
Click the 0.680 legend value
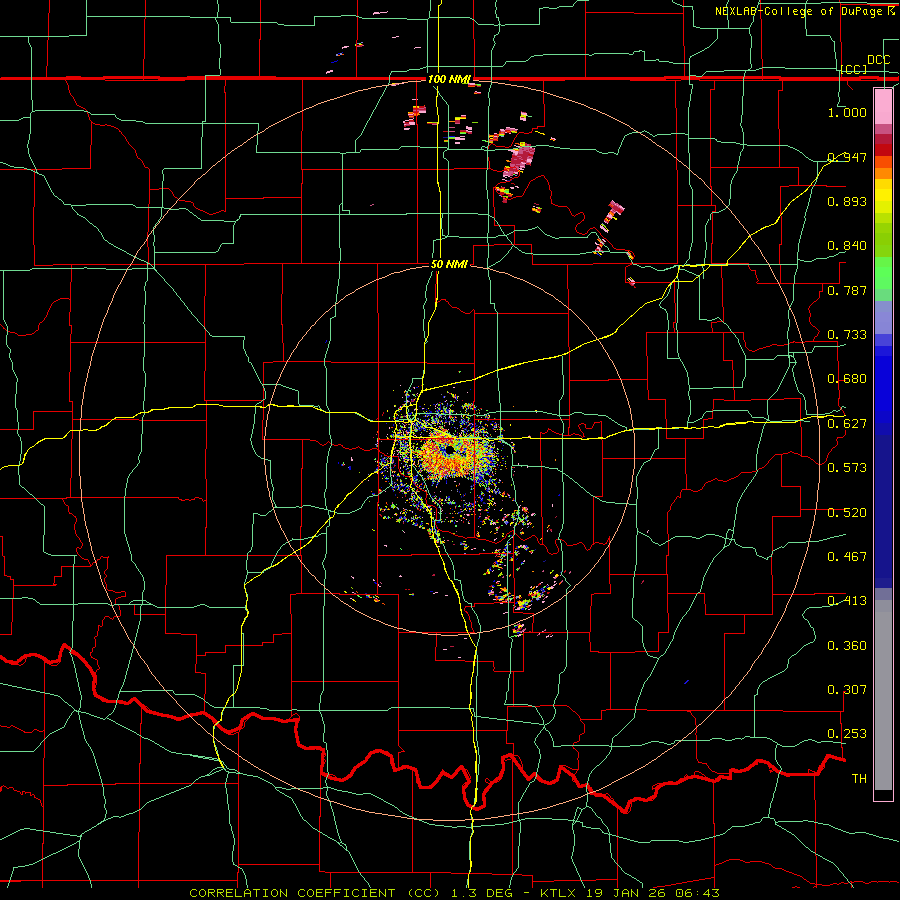[x=847, y=379]
